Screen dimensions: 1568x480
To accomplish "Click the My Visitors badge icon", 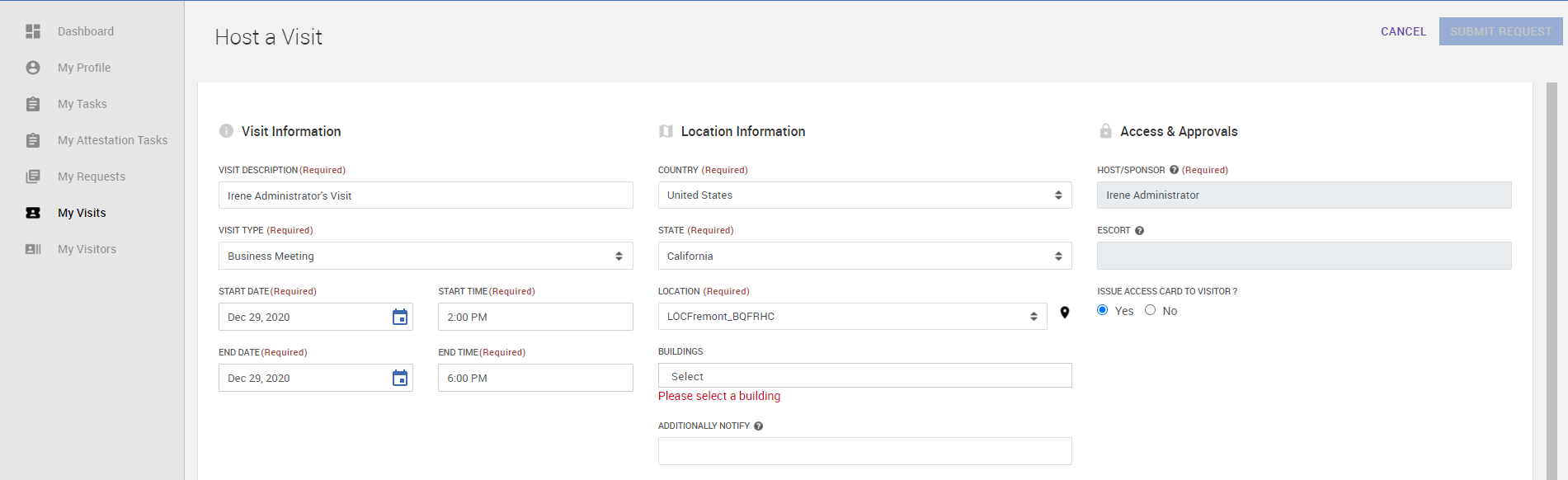I will 33,249.
